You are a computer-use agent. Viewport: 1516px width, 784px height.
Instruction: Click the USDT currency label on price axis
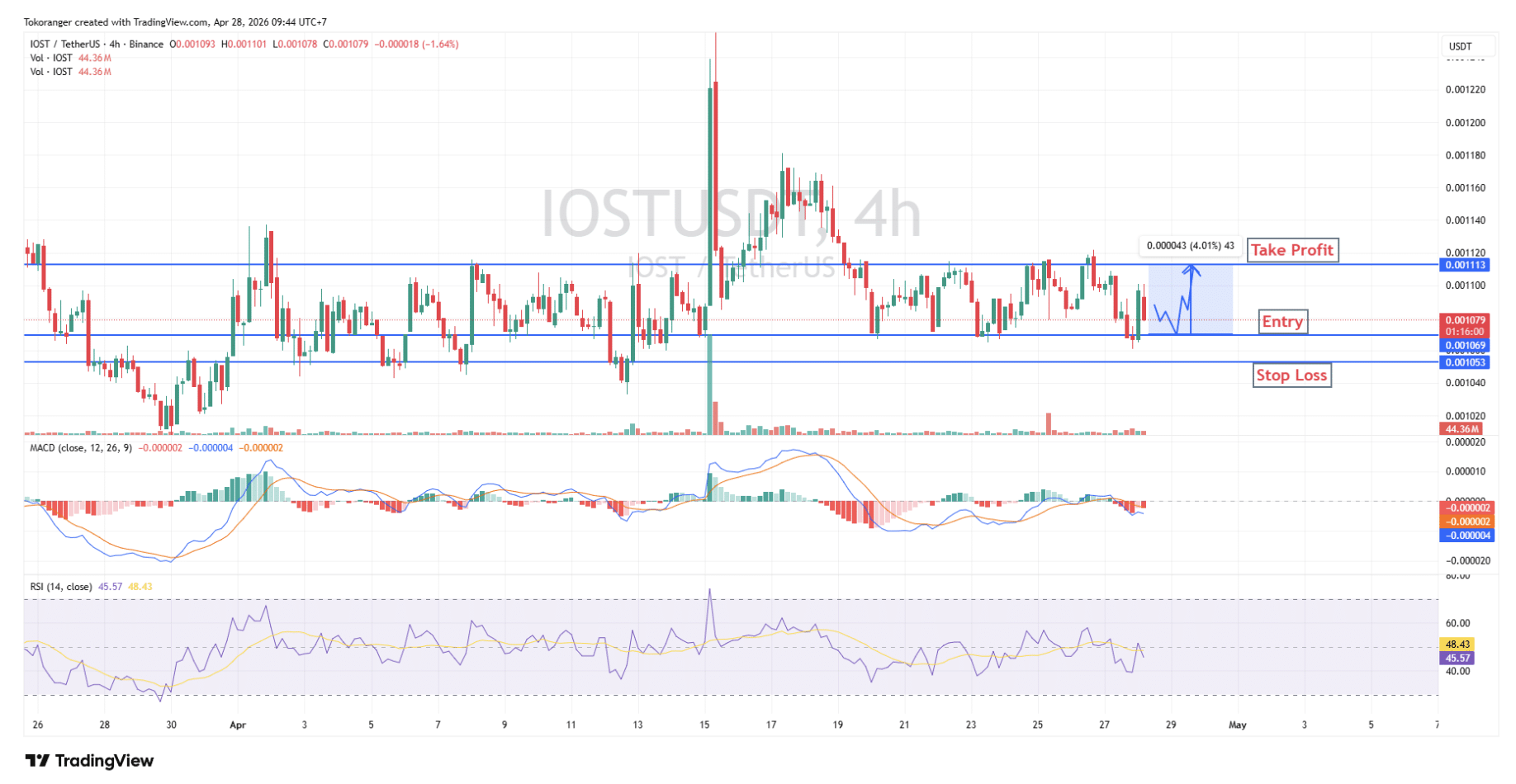coord(1460,47)
